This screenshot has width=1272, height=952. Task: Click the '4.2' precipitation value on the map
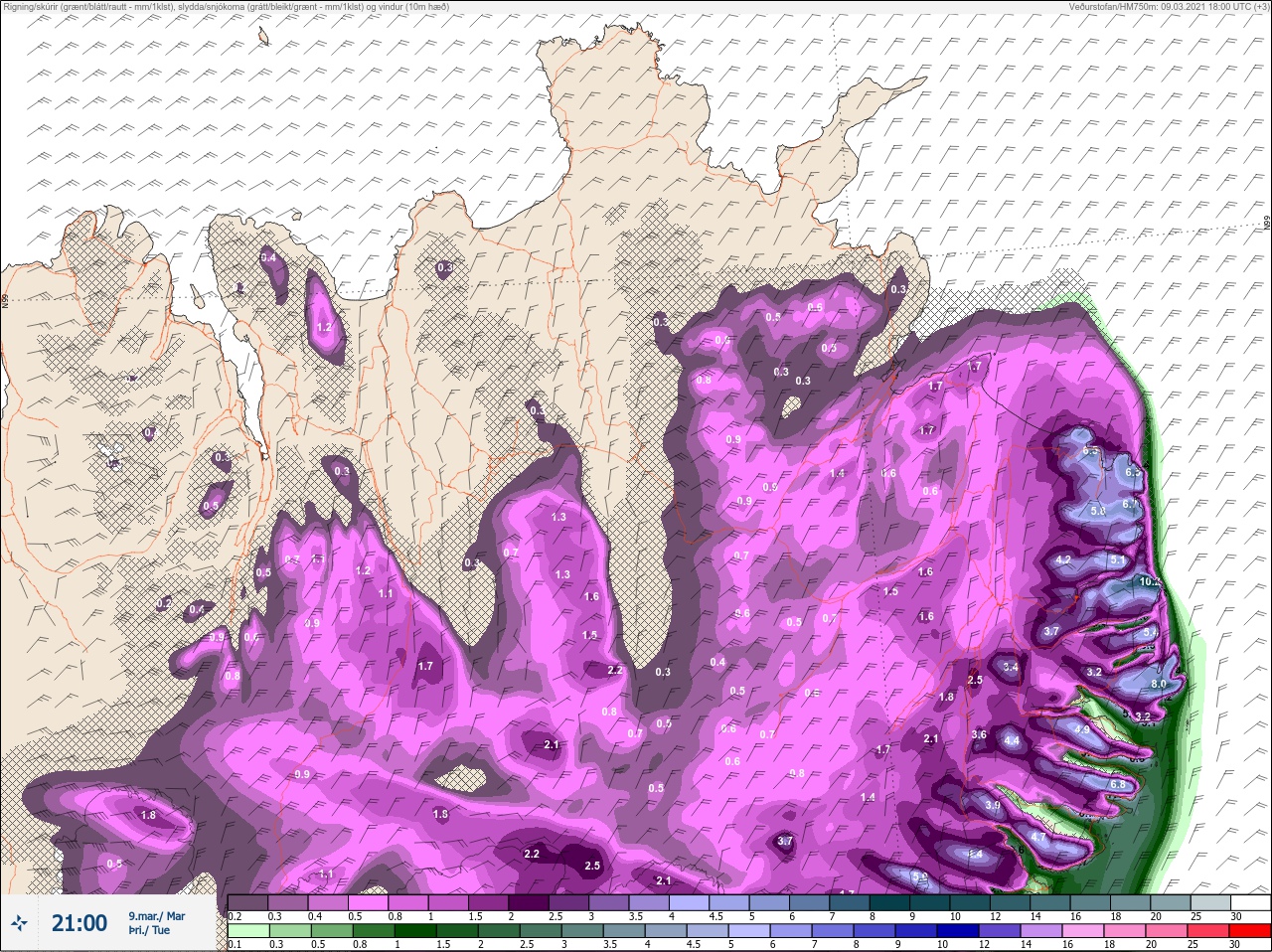(x=1063, y=559)
